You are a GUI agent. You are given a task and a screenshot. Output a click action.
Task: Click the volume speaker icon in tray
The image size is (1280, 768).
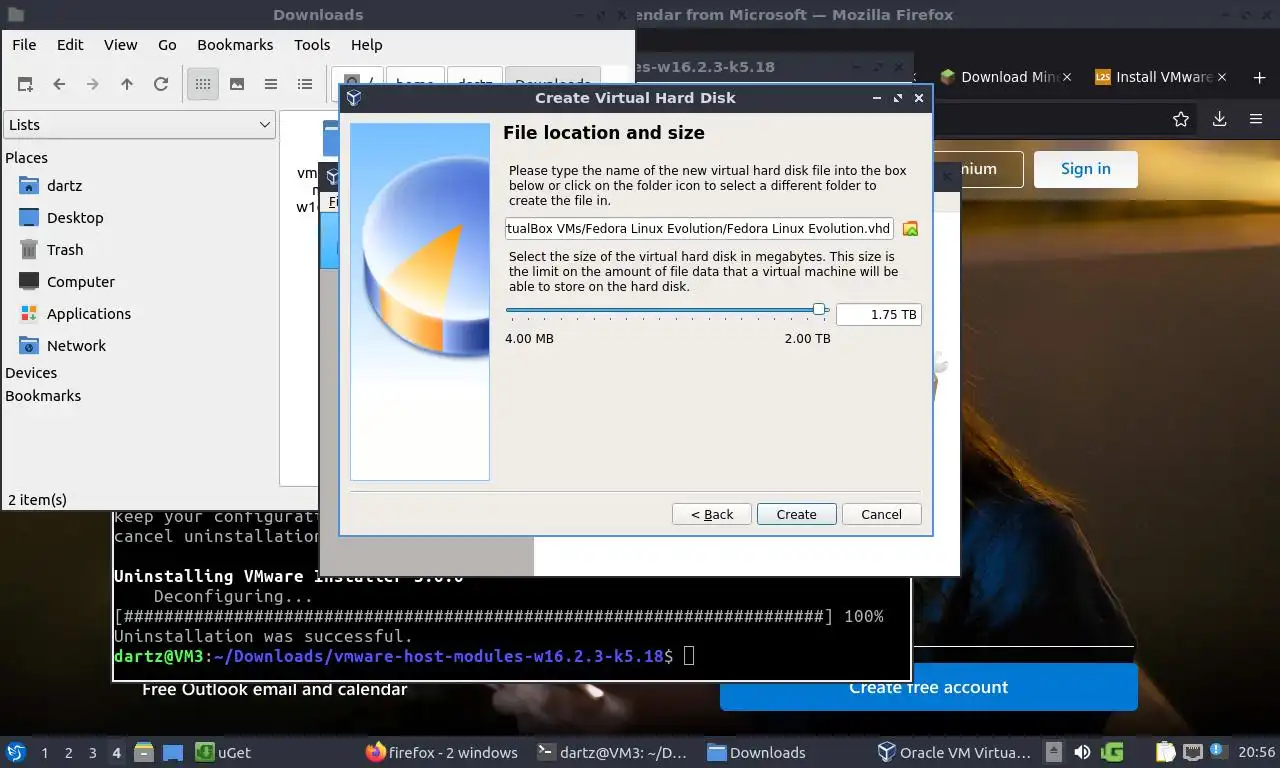tap(1082, 752)
